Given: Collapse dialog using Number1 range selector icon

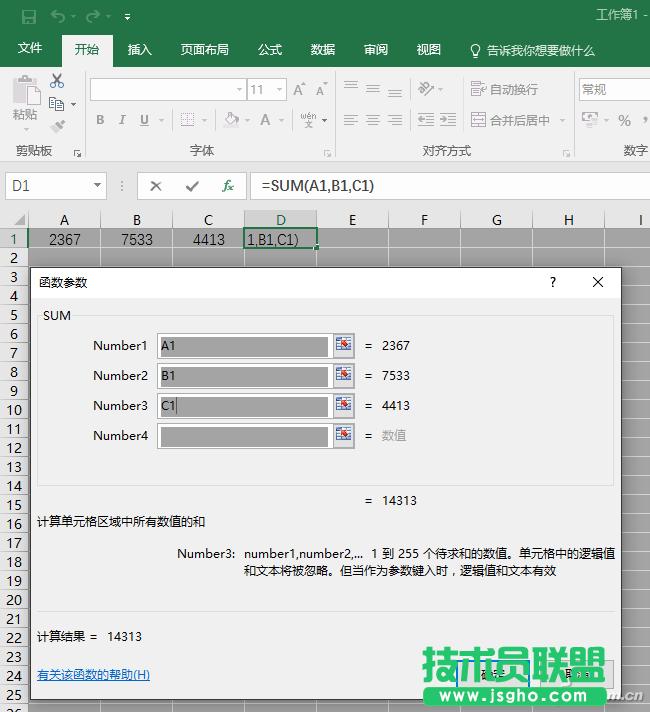Looking at the screenshot, I should 344,346.
